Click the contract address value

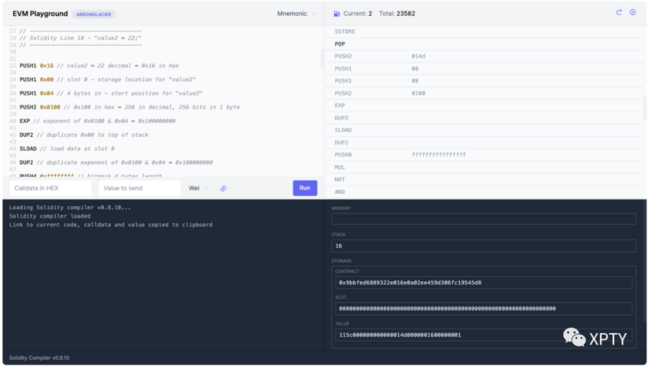[484, 283]
